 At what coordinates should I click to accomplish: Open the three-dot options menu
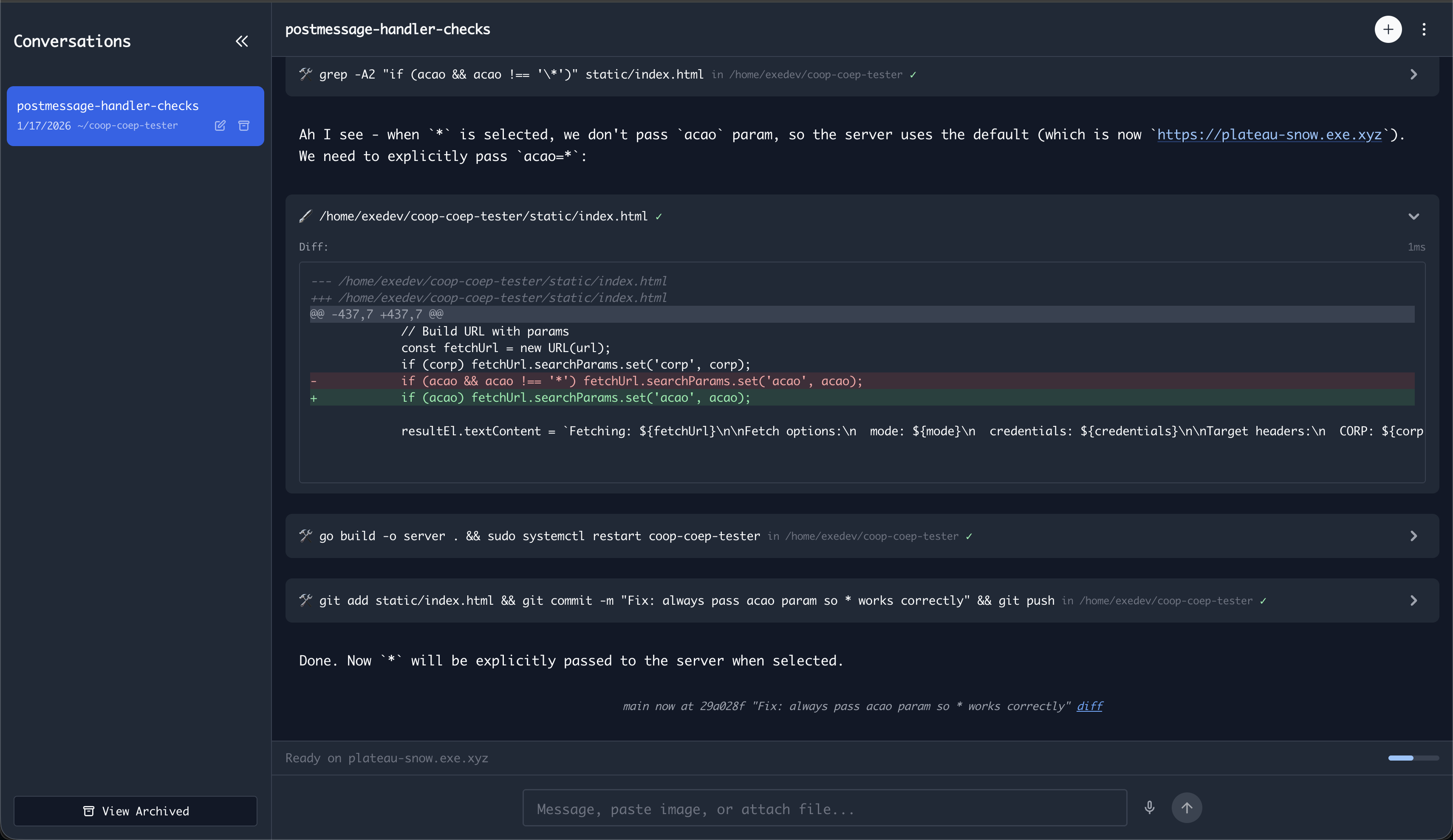coord(1424,29)
